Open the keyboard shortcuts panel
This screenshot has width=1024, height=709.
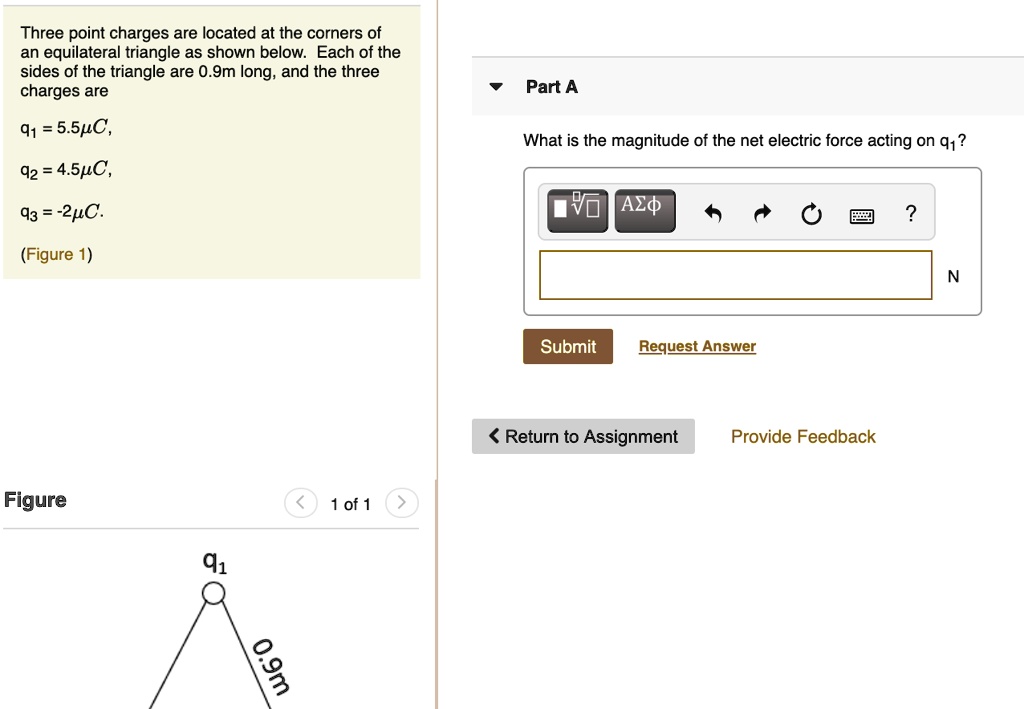pyautogui.click(x=862, y=214)
